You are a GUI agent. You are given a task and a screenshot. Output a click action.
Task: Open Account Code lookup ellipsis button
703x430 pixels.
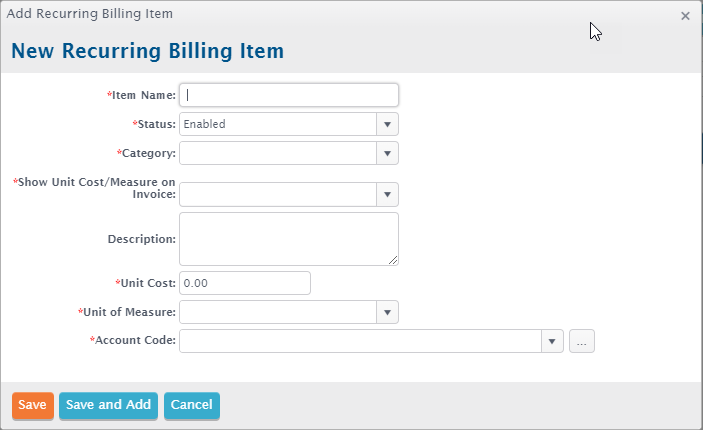(582, 341)
